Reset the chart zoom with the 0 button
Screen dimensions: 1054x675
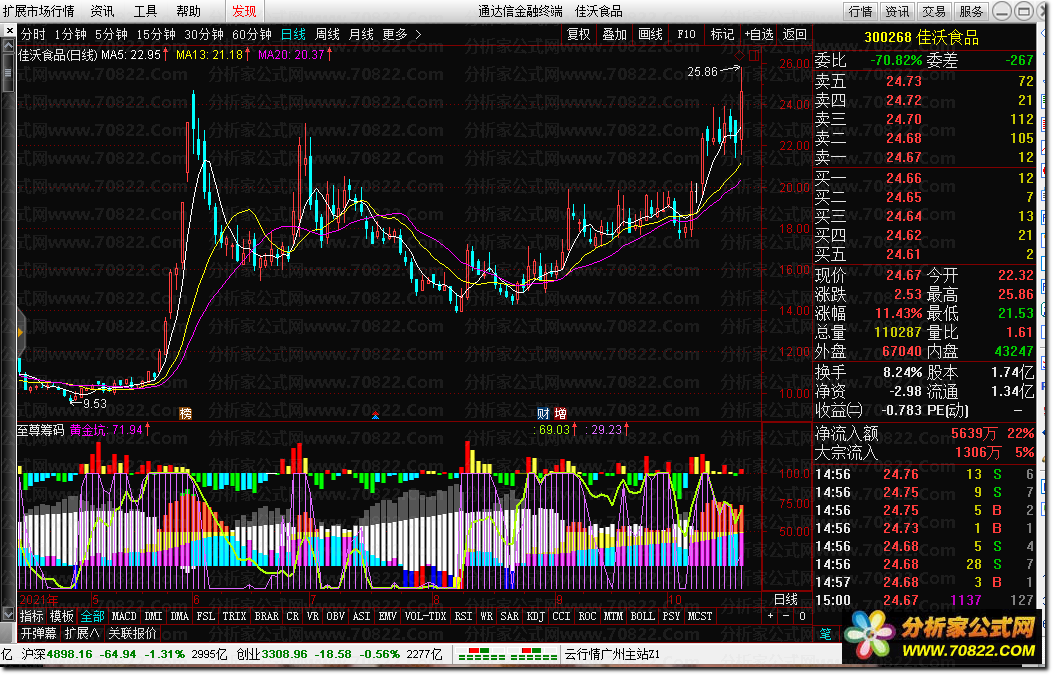[802, 616]
